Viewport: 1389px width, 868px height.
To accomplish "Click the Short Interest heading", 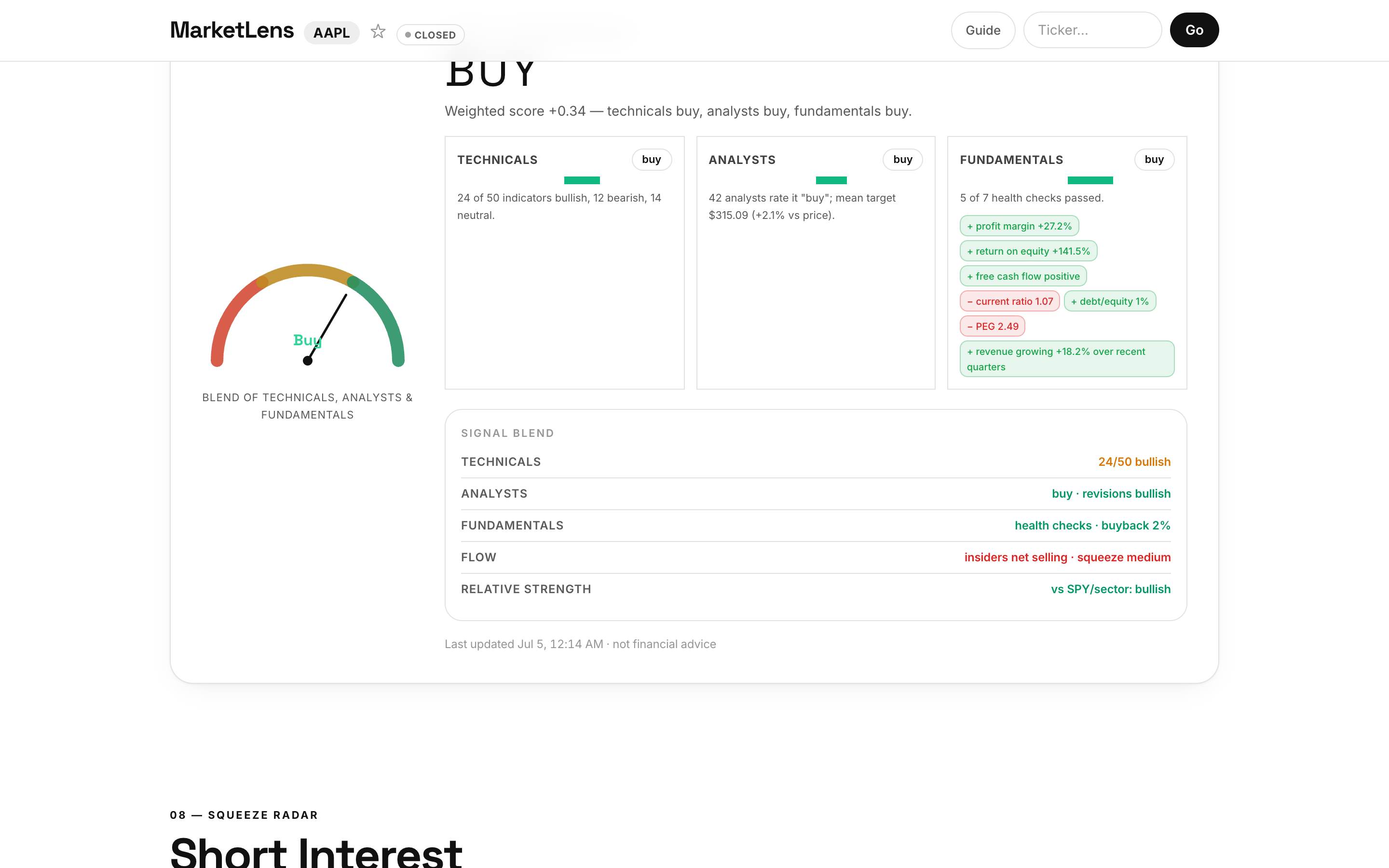I will coord(316,852).
